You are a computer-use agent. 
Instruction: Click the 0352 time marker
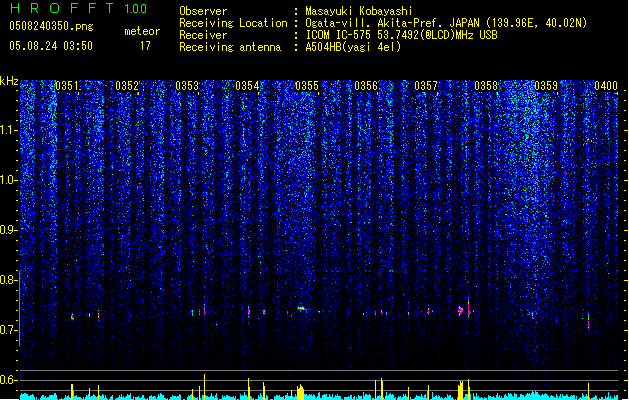point(127,86)
